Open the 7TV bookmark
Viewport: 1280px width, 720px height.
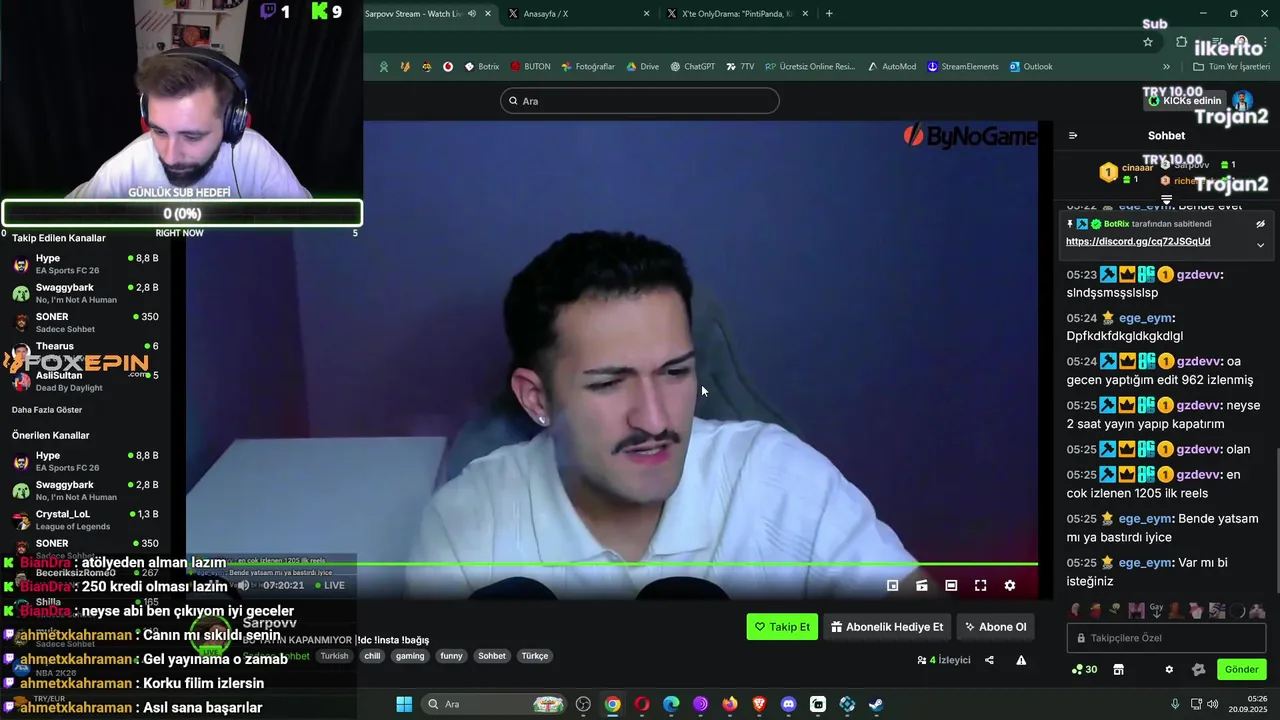point(739,67)
